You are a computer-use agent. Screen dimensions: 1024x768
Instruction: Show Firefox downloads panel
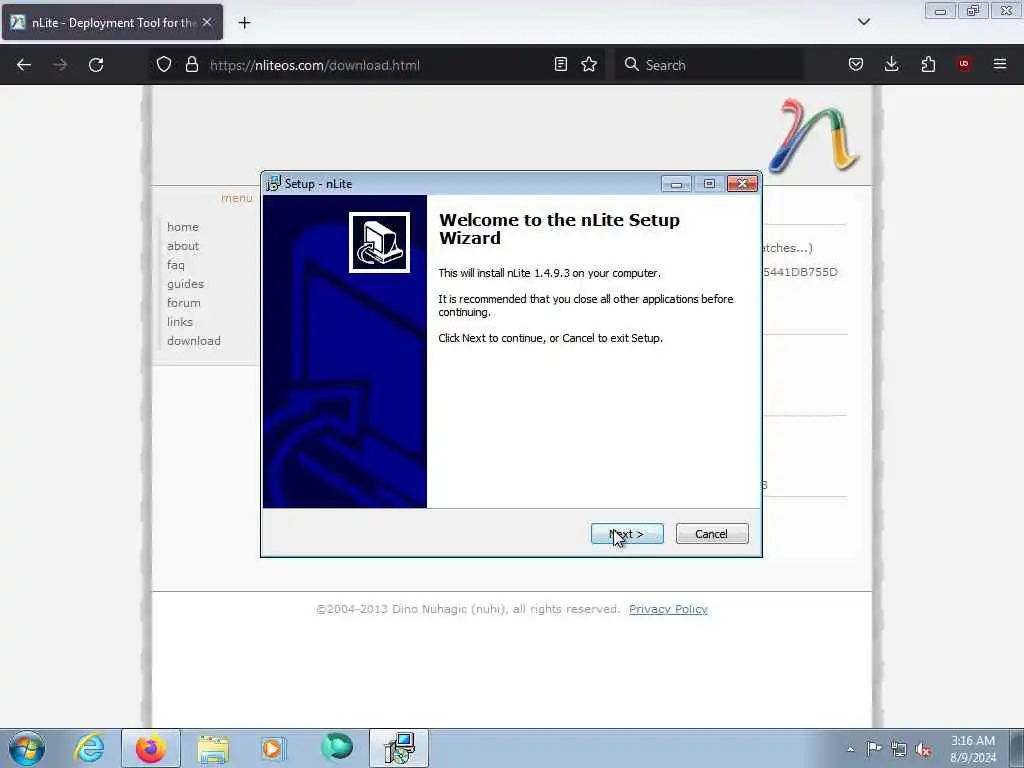pos(891,65)
